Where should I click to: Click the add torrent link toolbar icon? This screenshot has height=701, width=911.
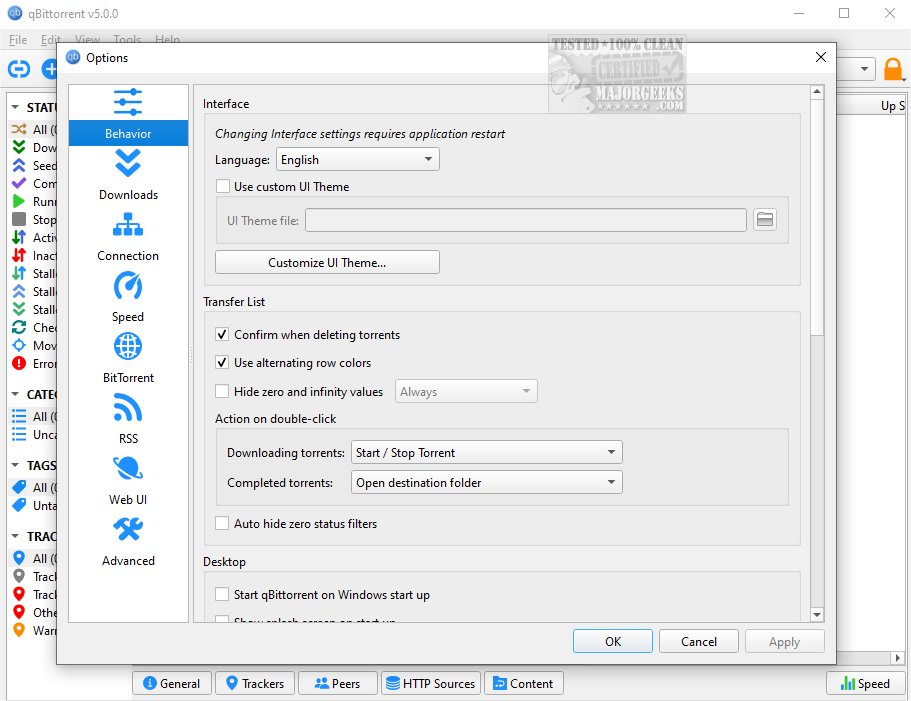(x=19, y=69)
